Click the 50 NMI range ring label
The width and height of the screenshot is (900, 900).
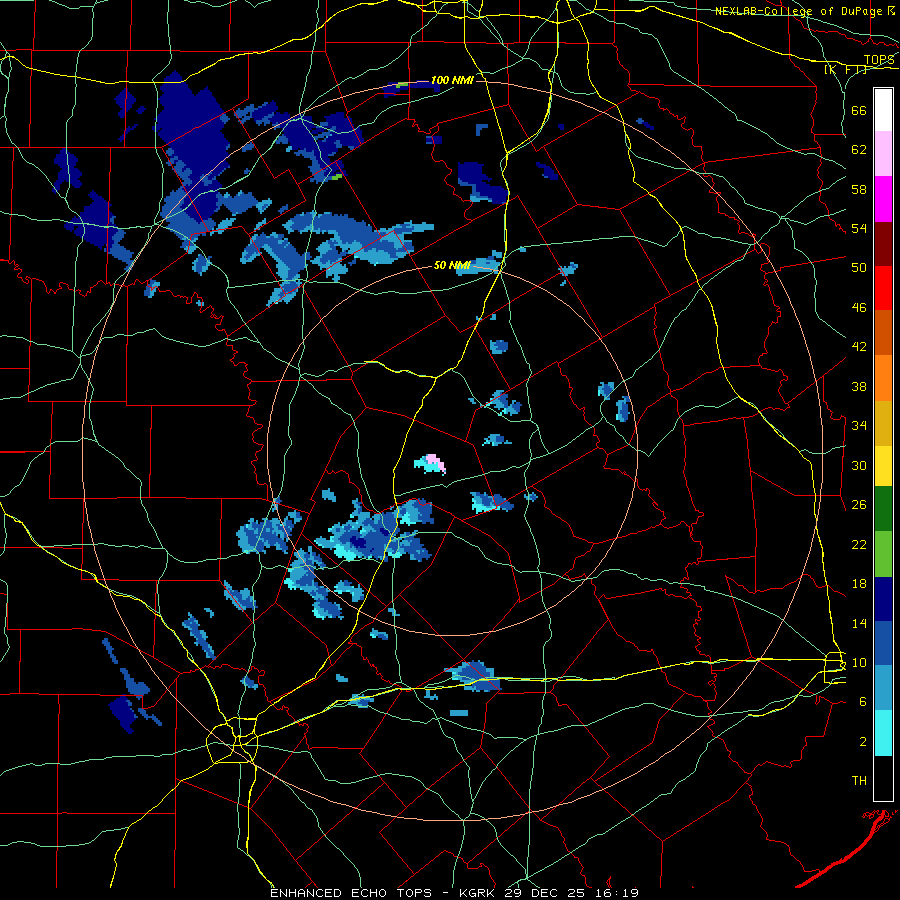tap(452, 265)
